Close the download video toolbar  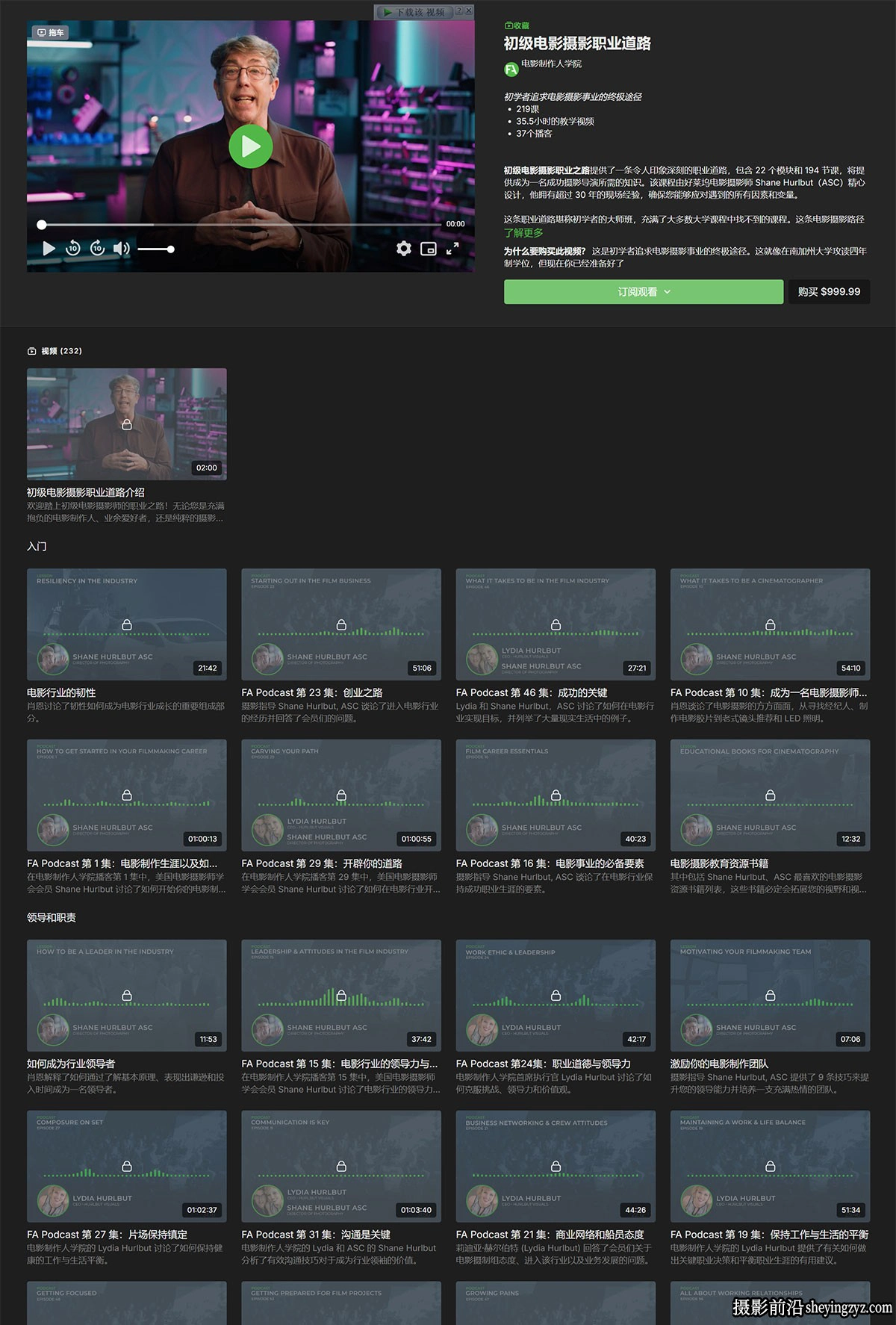(x=469, y=11)
